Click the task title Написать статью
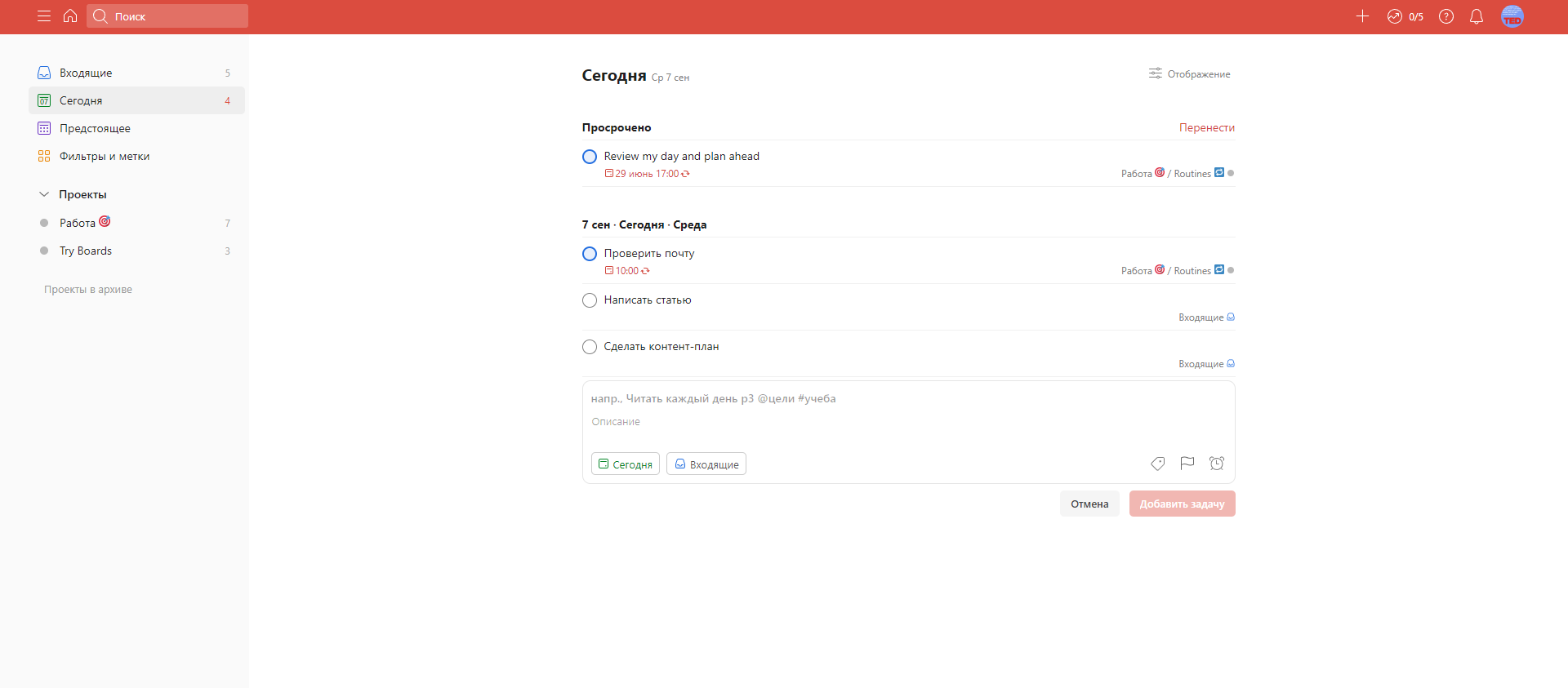Viewport: 1568px width, 688px height. (648, 300)
